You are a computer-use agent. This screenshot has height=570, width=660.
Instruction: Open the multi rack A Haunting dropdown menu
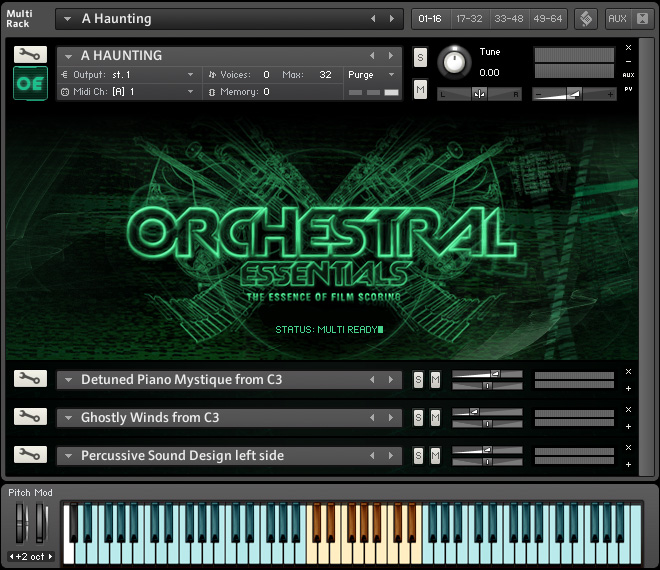(x=67, y=19)
